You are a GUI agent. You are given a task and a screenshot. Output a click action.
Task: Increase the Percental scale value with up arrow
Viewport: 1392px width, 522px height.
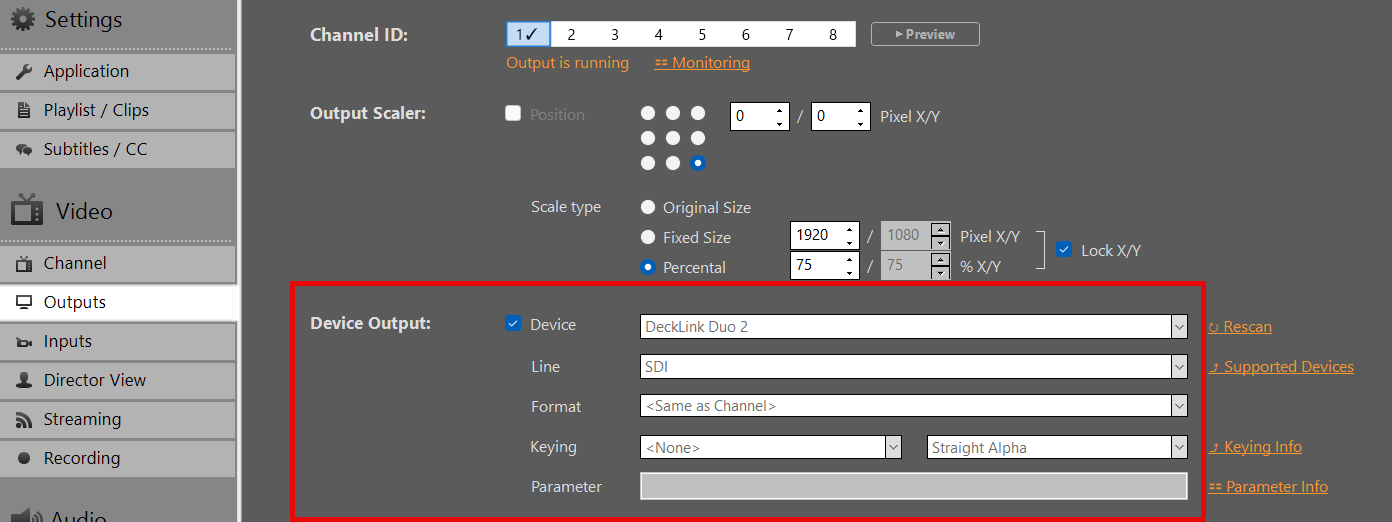[849, 260]
